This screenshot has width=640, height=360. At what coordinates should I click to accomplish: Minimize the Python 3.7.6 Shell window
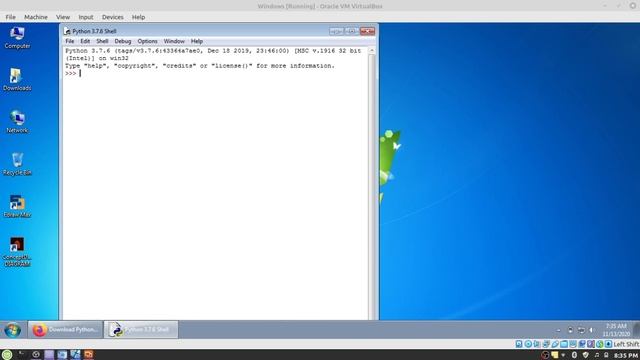coord(337,31)
